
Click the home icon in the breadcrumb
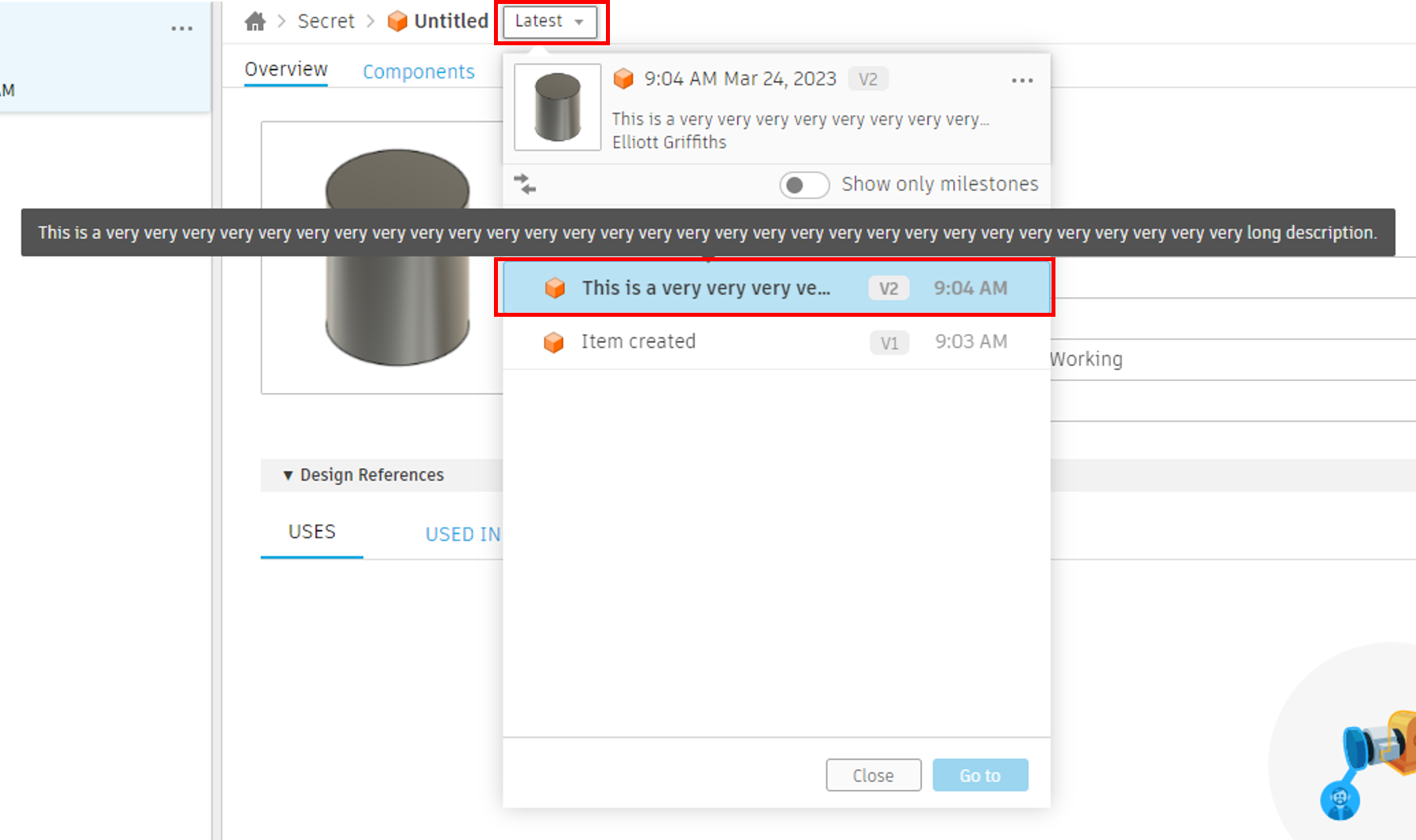254,21
